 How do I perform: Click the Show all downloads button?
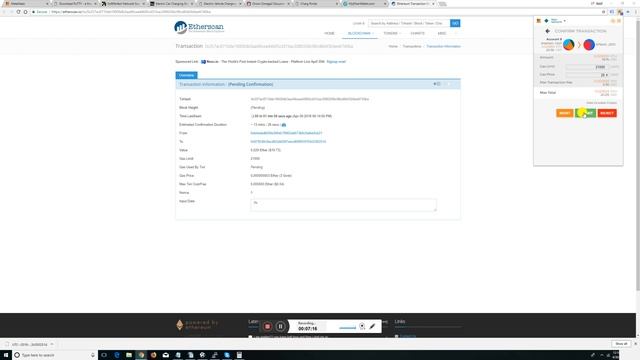[621, 344]
